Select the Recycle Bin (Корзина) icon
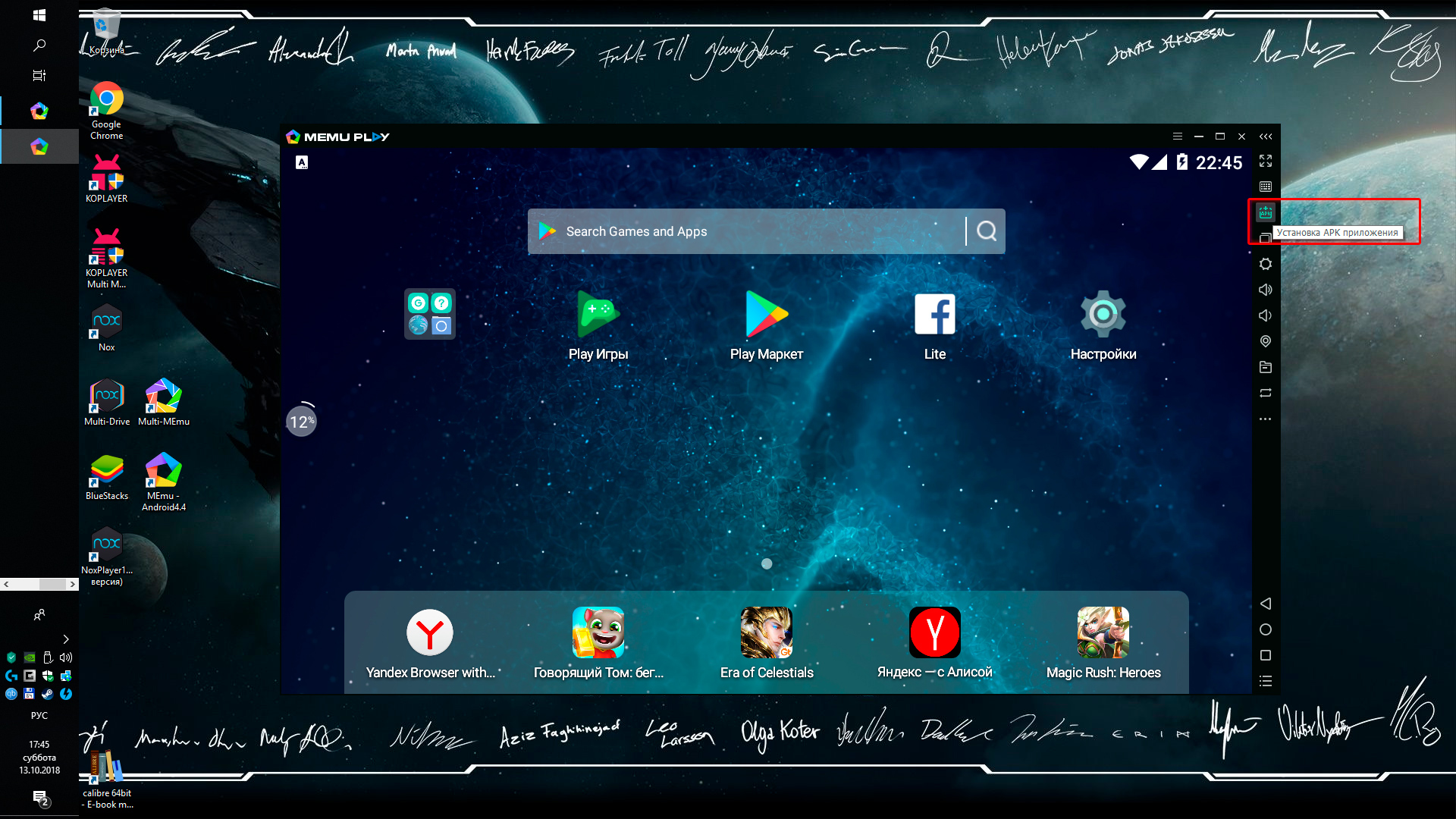This screenshot has width=1456, height=819. click(x=107, y=32)
